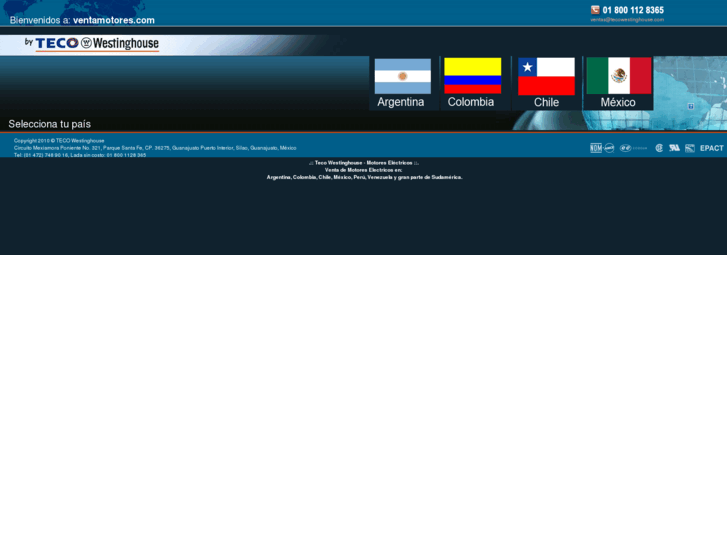The image size is (727, 545).
Task: Click the CSA certification logo
Action: 659,148
